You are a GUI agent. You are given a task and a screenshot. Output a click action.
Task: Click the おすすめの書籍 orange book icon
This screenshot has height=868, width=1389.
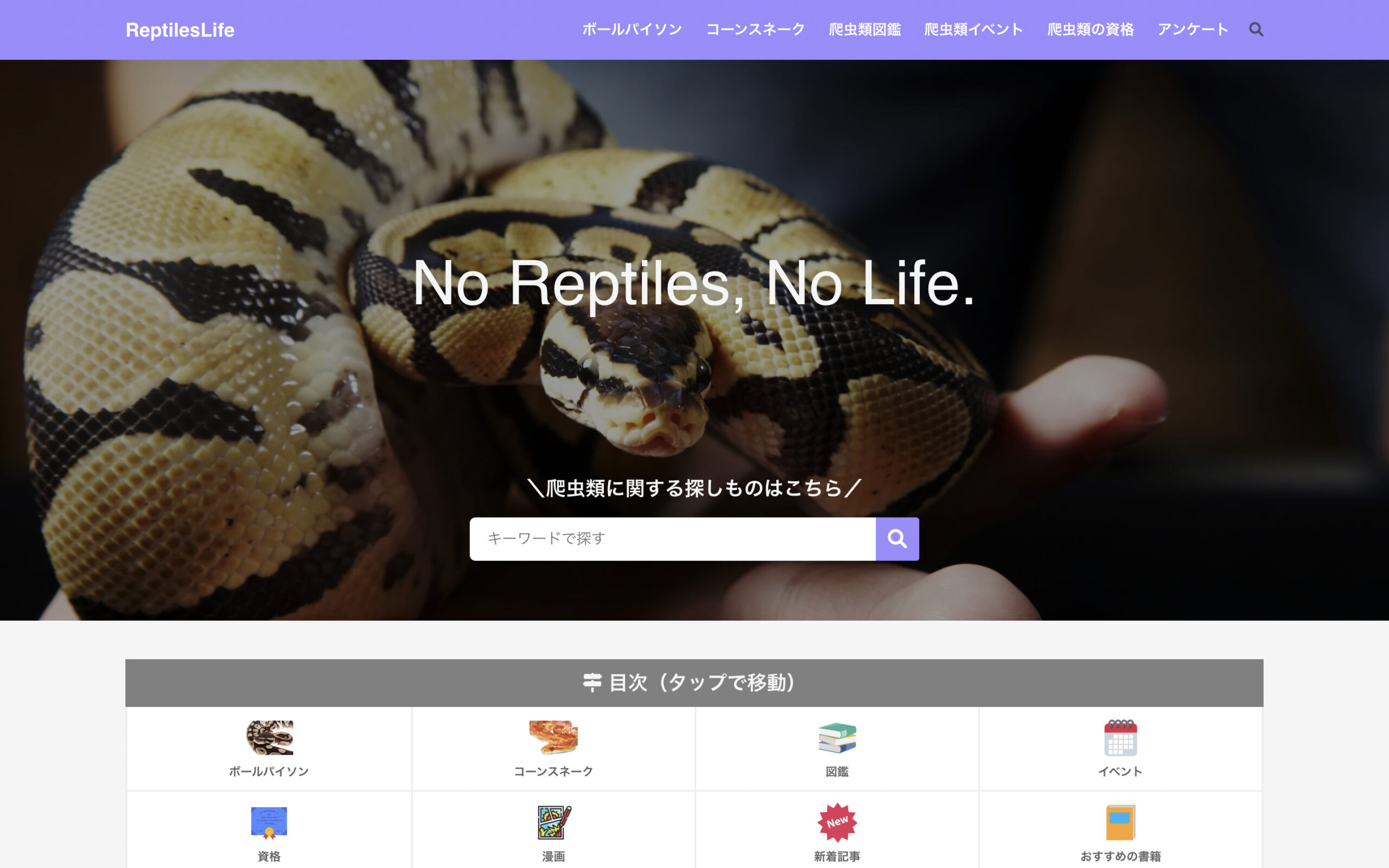(1120, 822)
